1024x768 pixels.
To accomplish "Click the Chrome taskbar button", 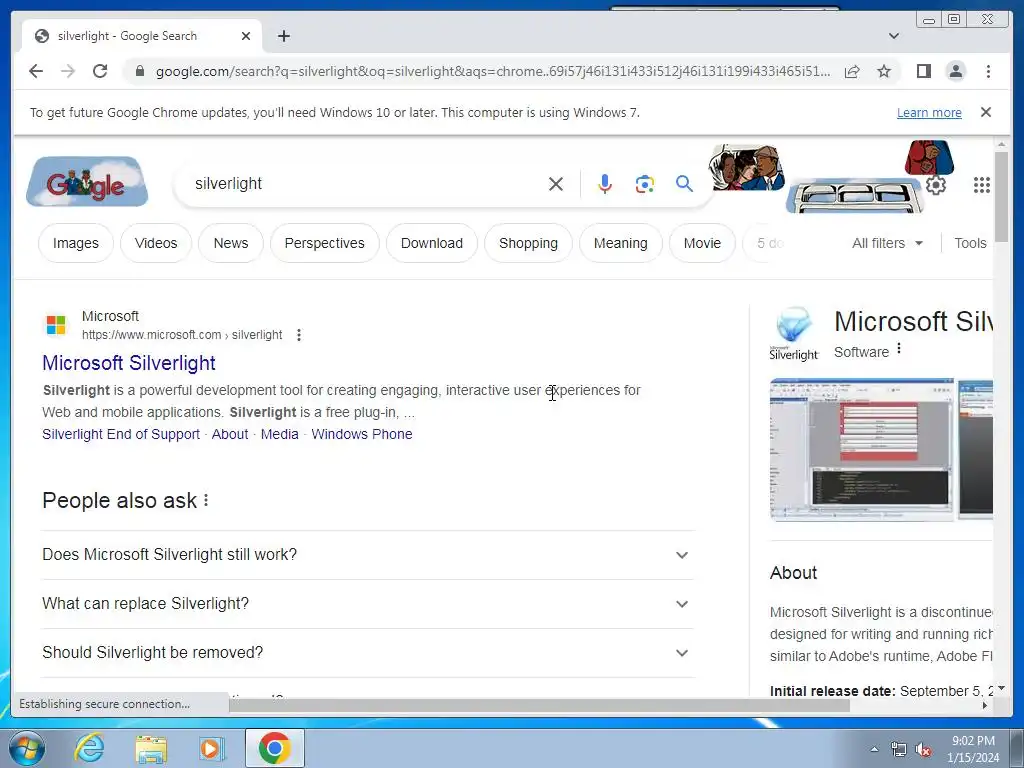I will [274, 748].
